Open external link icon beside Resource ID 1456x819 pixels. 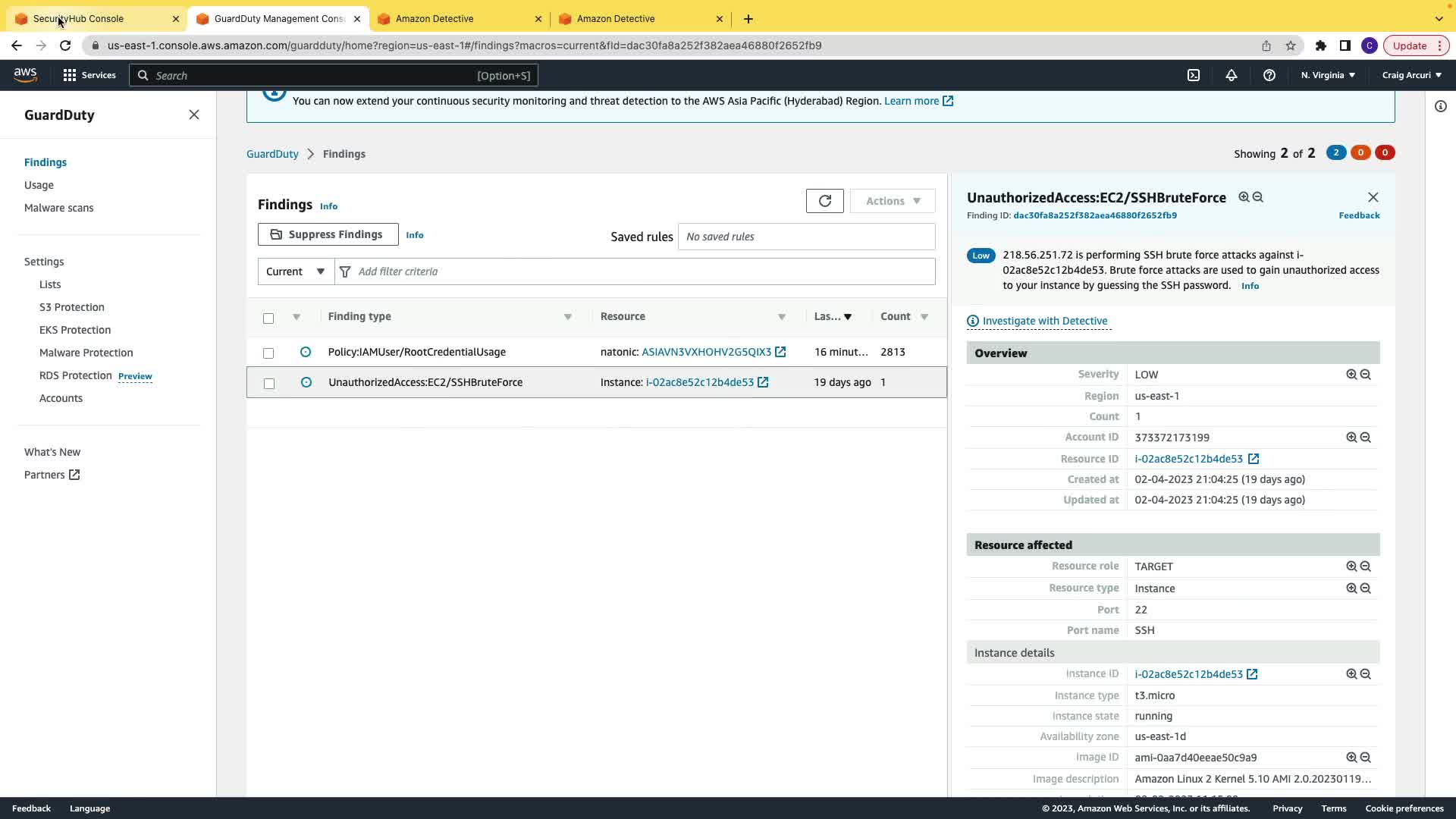click(1254, 459)
